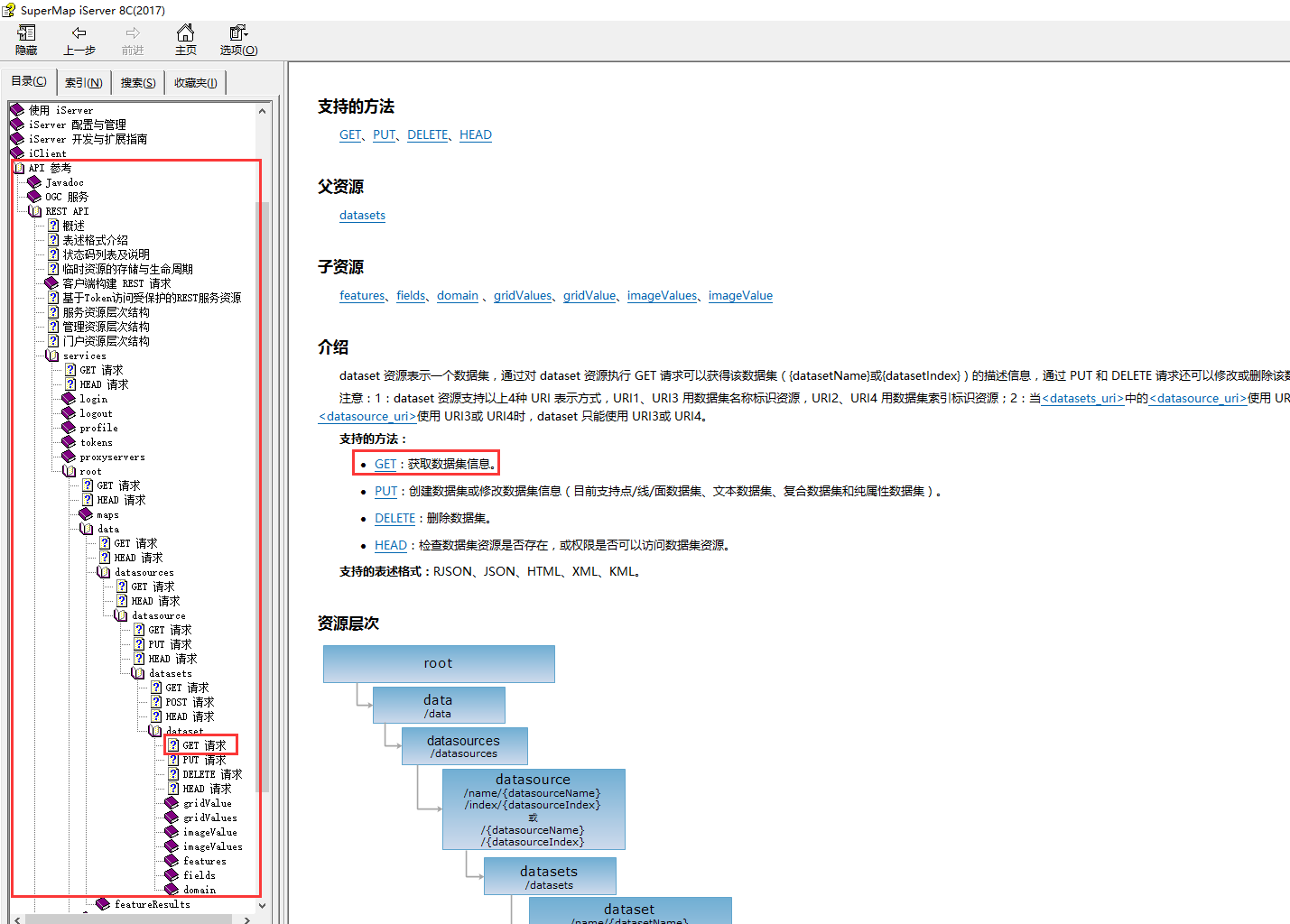Collapse the REST API tree node
The height and width of the screenshot is (924, 1290).
click(35, 211)
